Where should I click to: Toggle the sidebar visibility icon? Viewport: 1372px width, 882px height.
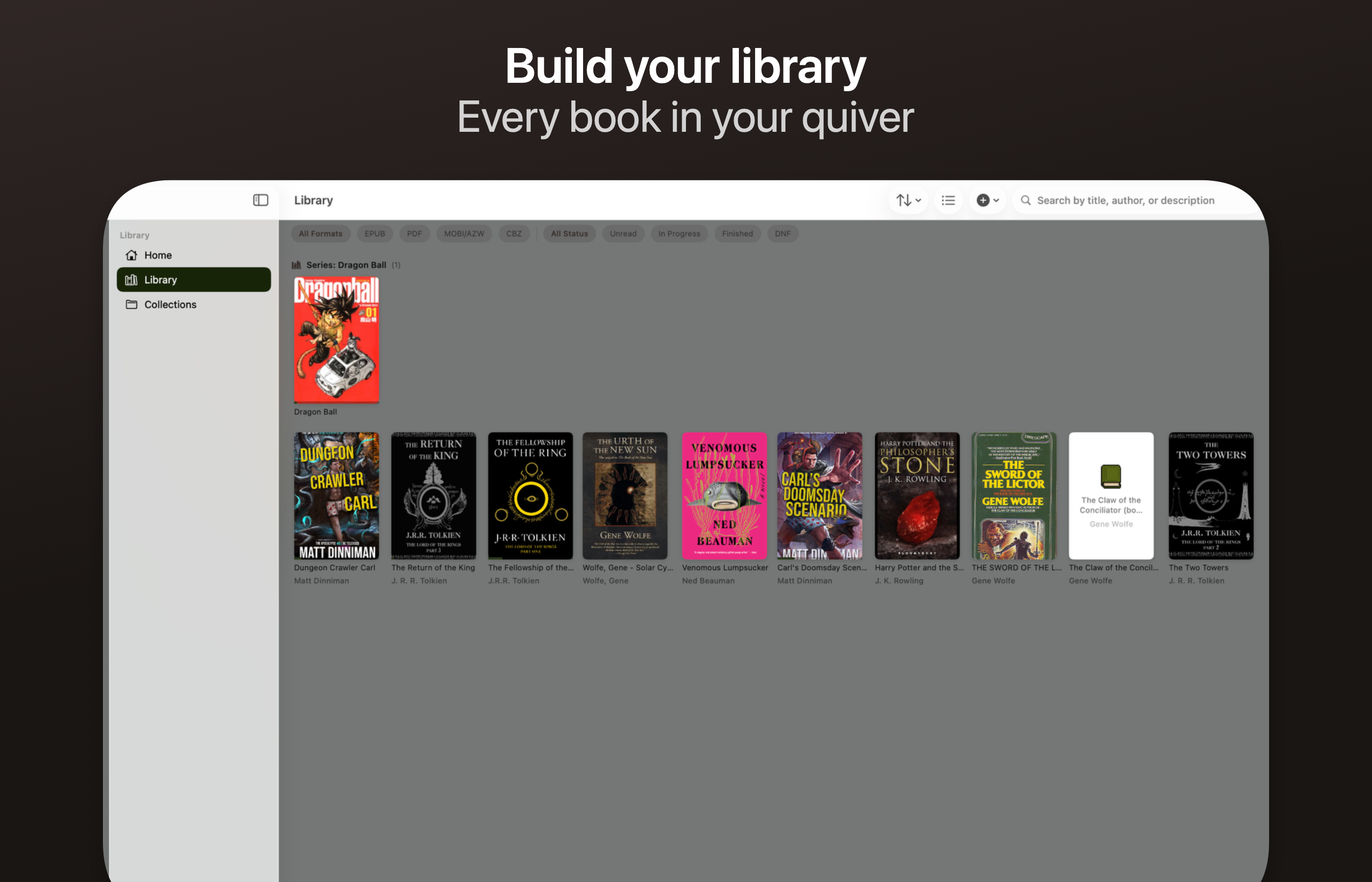[x=261, y=200]
